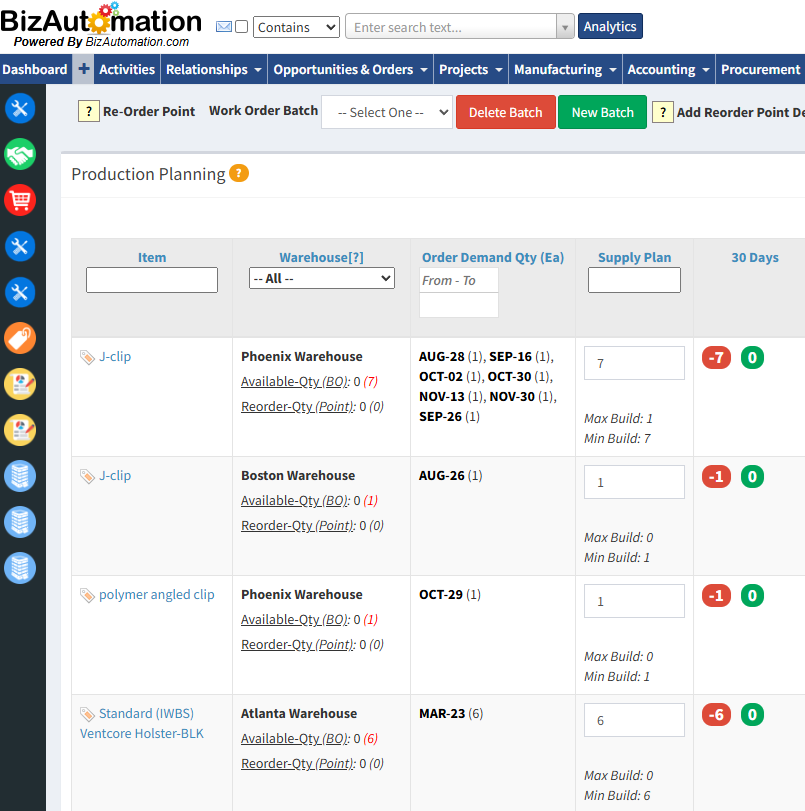This screenshot has height=811, width=805.
Task: Click the envelope mail icon near search
Action: click(x=223, y=27)
